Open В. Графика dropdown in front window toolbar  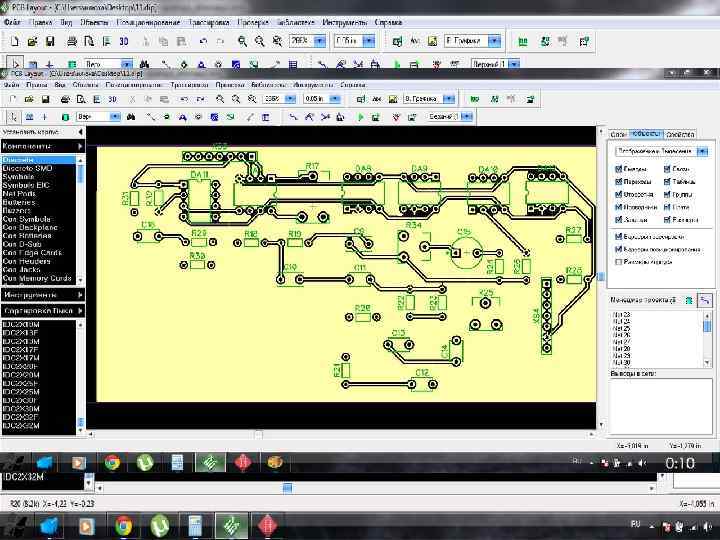click(449, 99)
